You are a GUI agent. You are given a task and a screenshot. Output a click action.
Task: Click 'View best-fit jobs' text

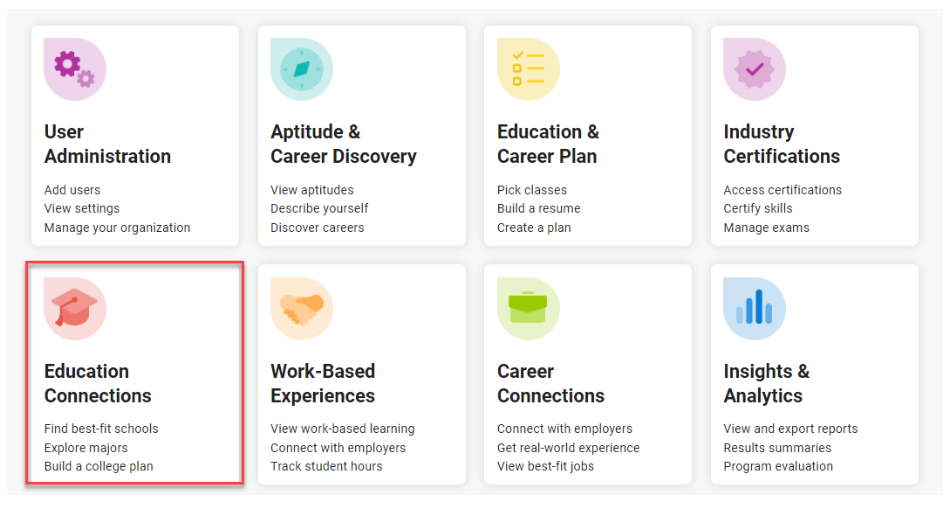[547, 467]
